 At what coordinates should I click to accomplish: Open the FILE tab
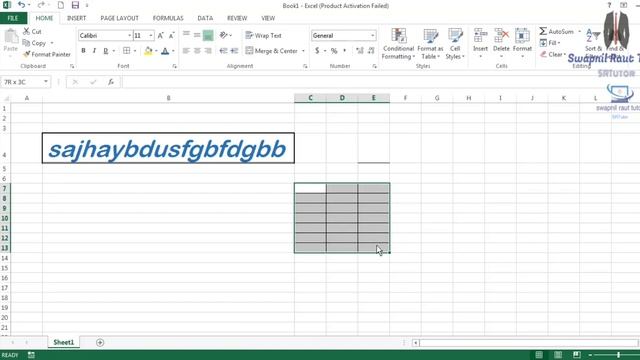pyautogui.click(x=13, y=18)
